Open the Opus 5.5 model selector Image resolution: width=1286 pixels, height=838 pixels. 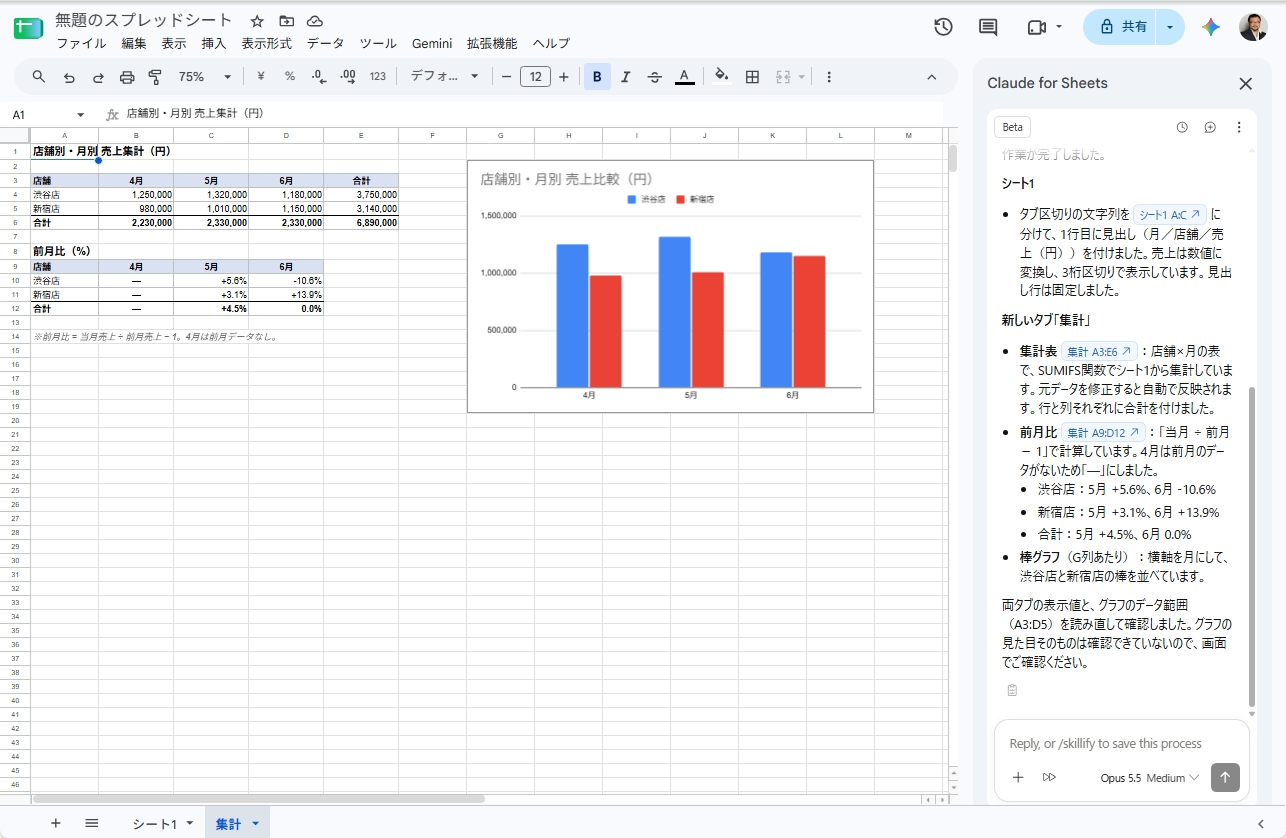click(1149, 777)
